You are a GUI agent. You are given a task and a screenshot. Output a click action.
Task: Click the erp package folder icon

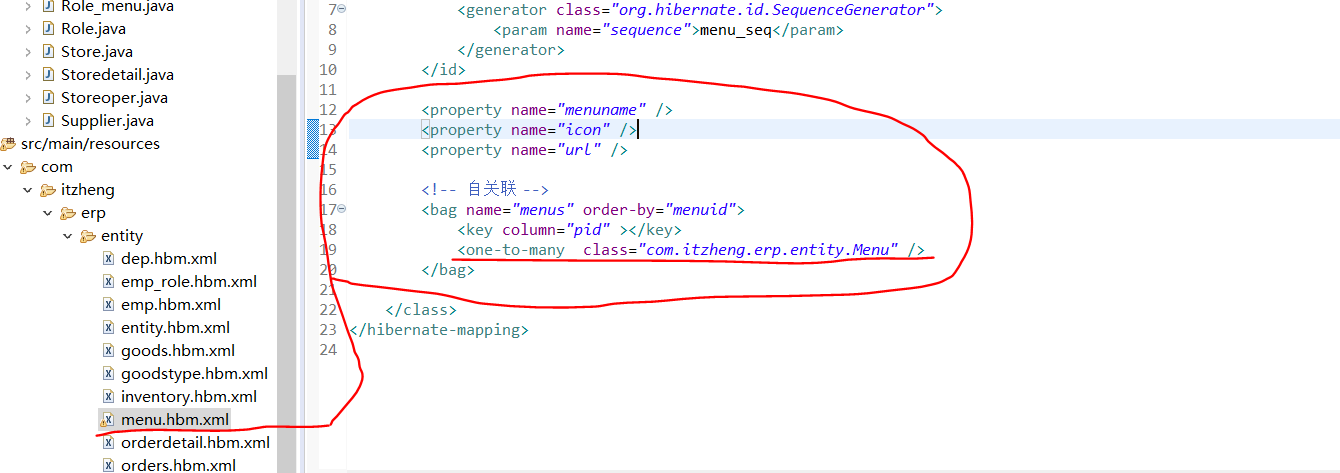[x=69, y=213]
